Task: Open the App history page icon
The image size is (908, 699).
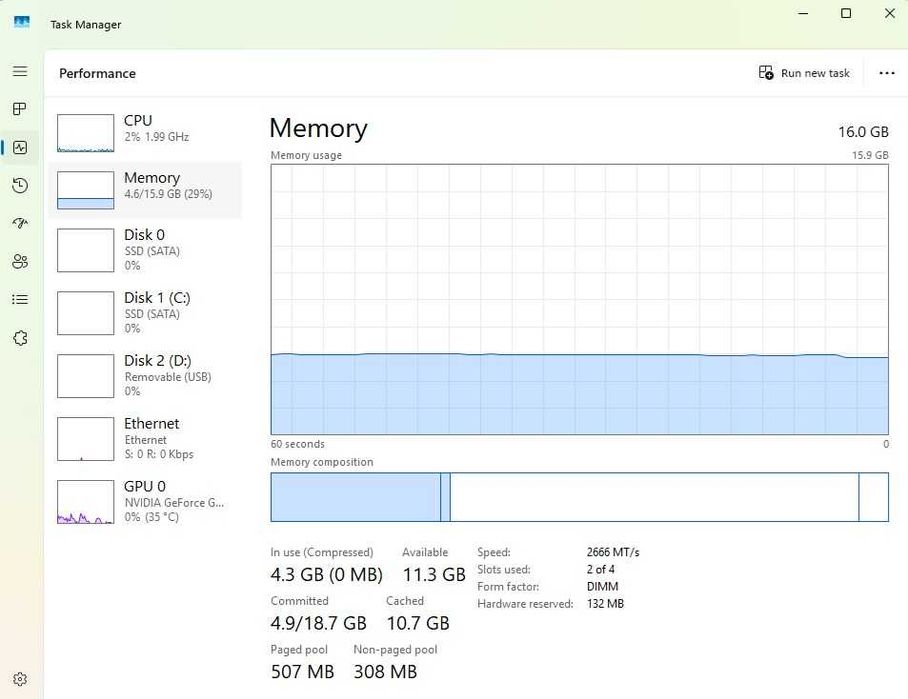Action: tap(20, 185)
